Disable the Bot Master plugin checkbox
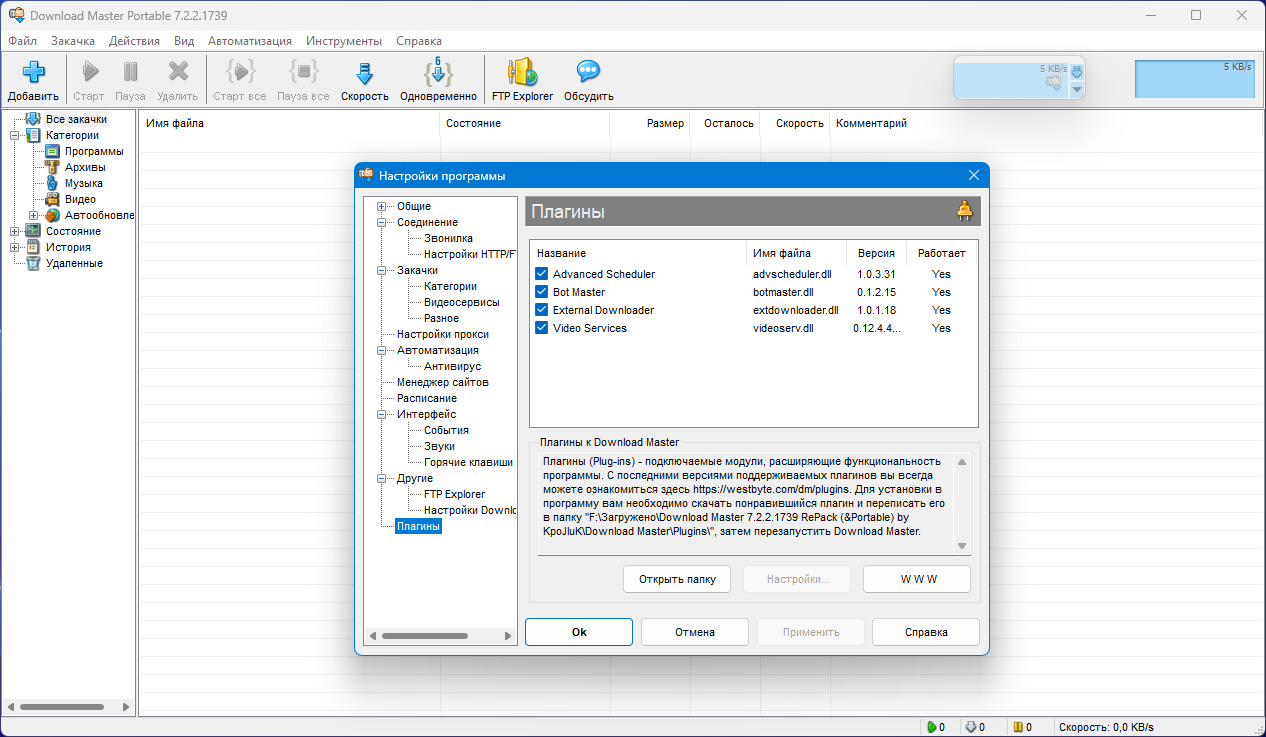The height and width of the screenshot is (737, 1266). pyautogui.click(x=541, y=292)
